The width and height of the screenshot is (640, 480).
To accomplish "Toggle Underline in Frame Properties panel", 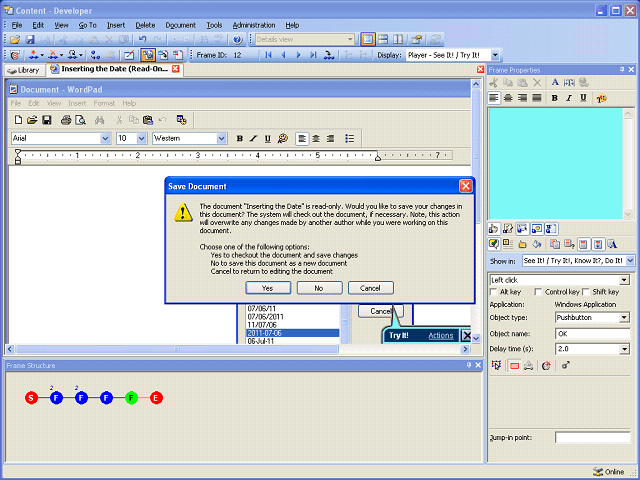I will click(583, 98).
